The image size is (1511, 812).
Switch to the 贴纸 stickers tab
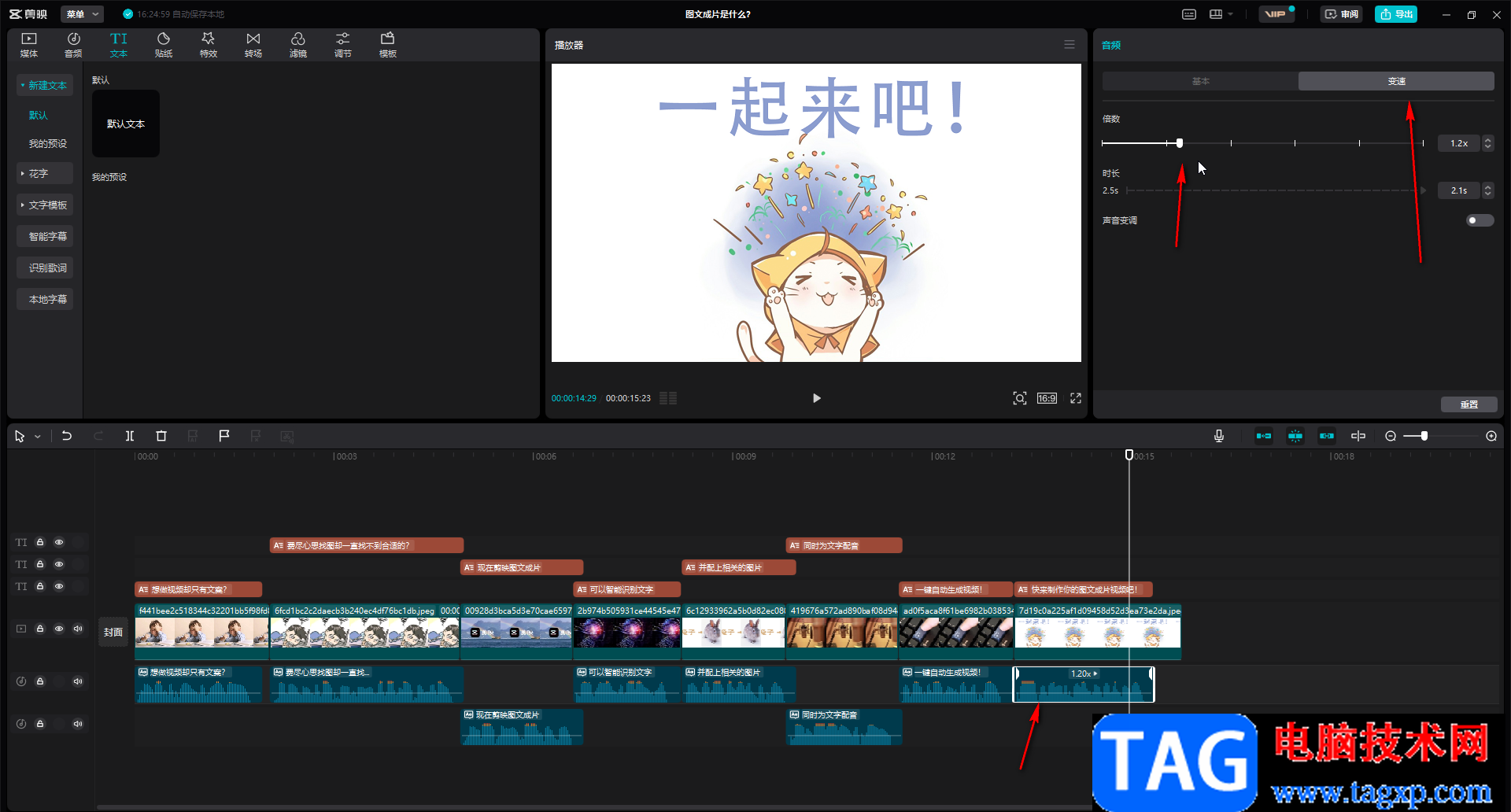(x=164, y=45)
